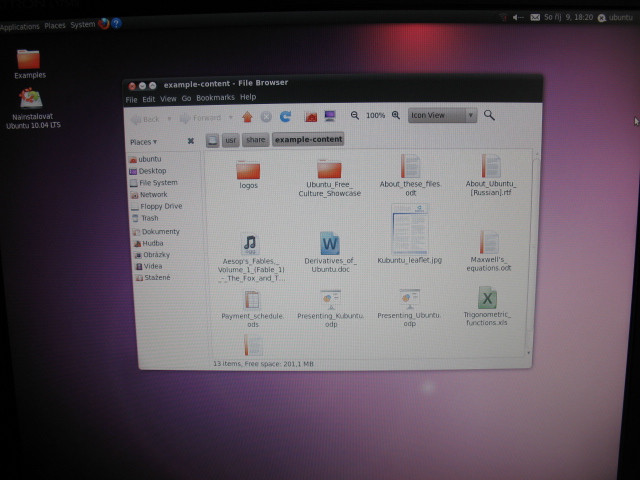Open Trash in the sidebar
The image size is (640, 480).
[x=145, y=218]
